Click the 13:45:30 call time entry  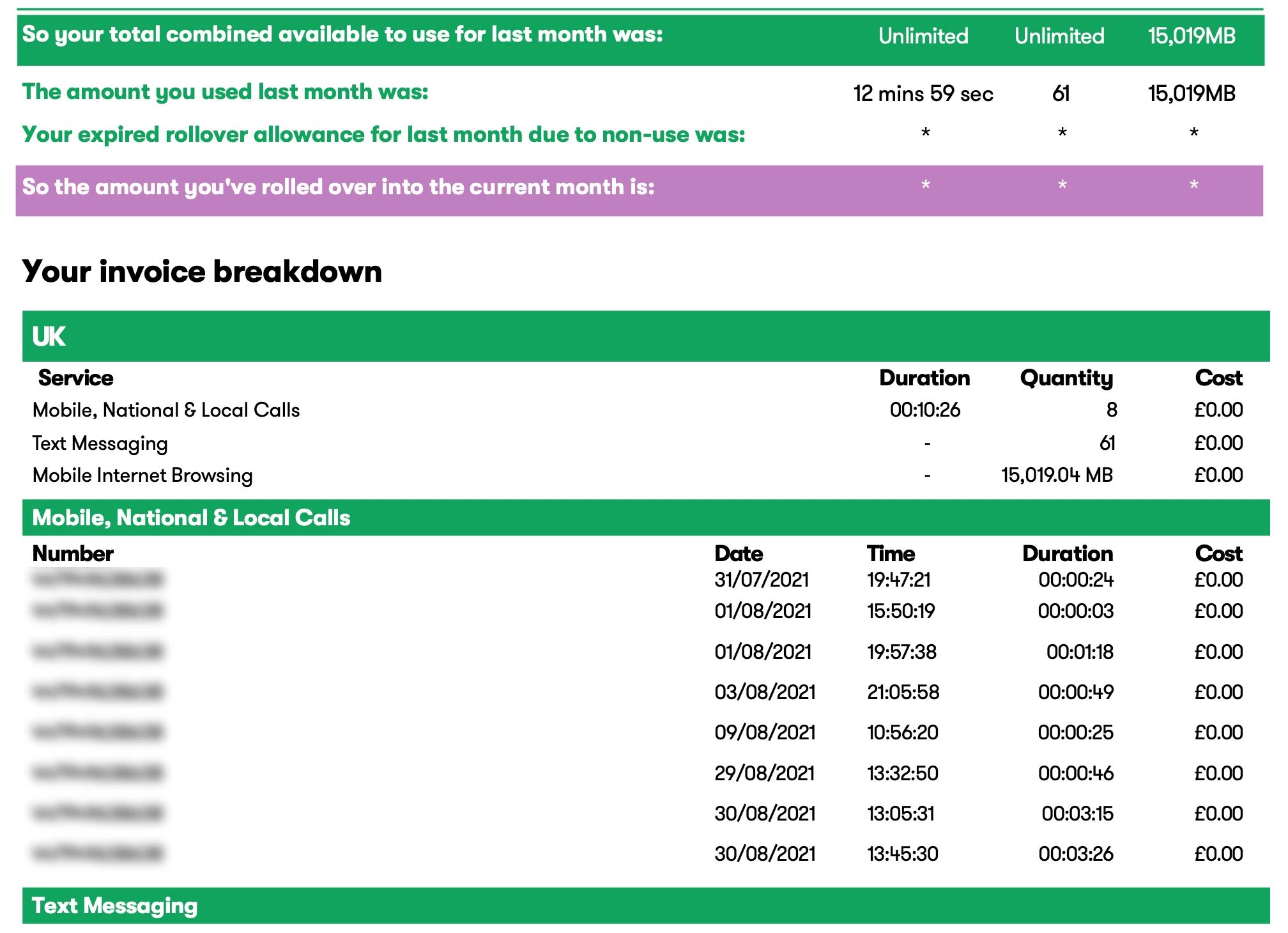[x=902, y=854]
